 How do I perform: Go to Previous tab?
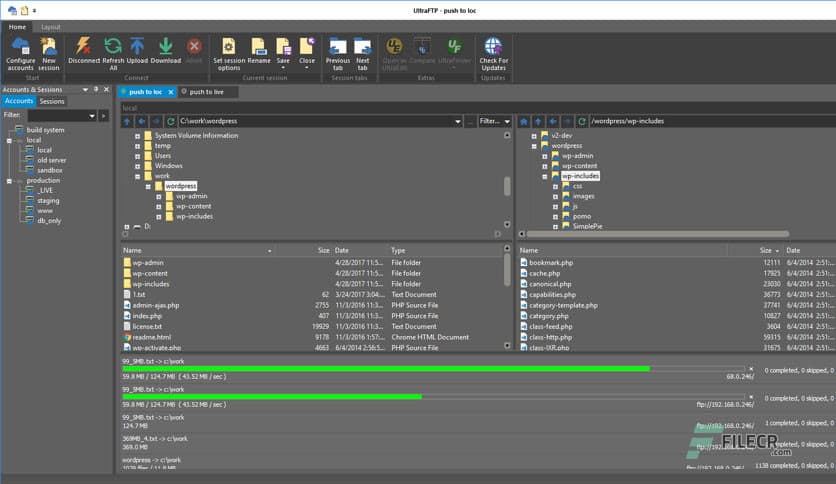337,53
